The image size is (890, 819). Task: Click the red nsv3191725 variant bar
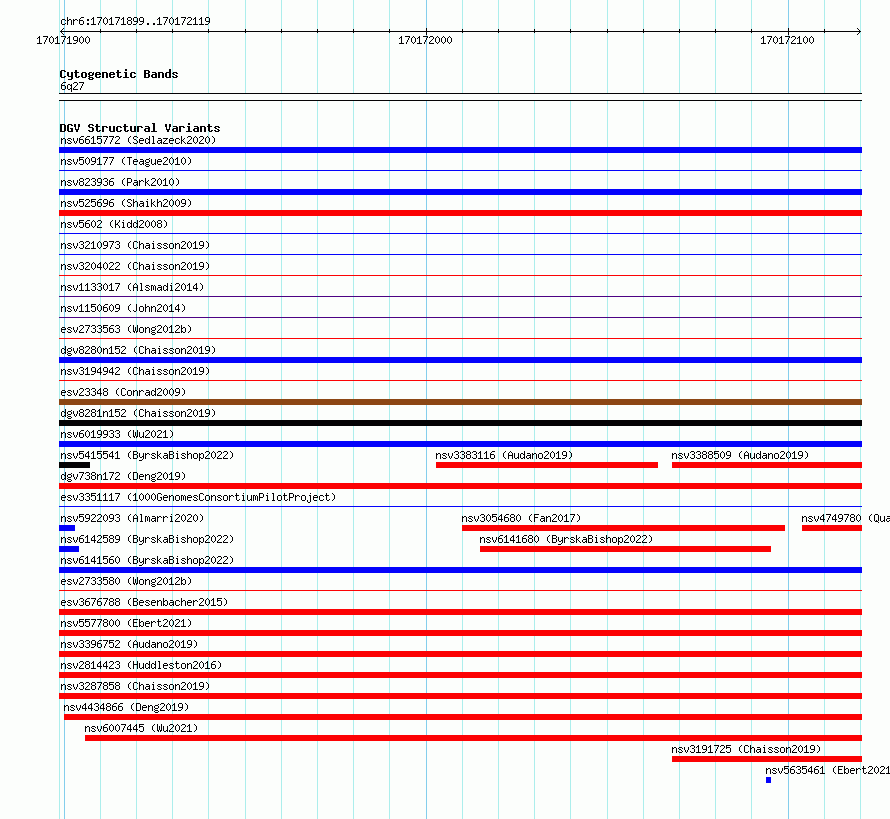[767, 759]
